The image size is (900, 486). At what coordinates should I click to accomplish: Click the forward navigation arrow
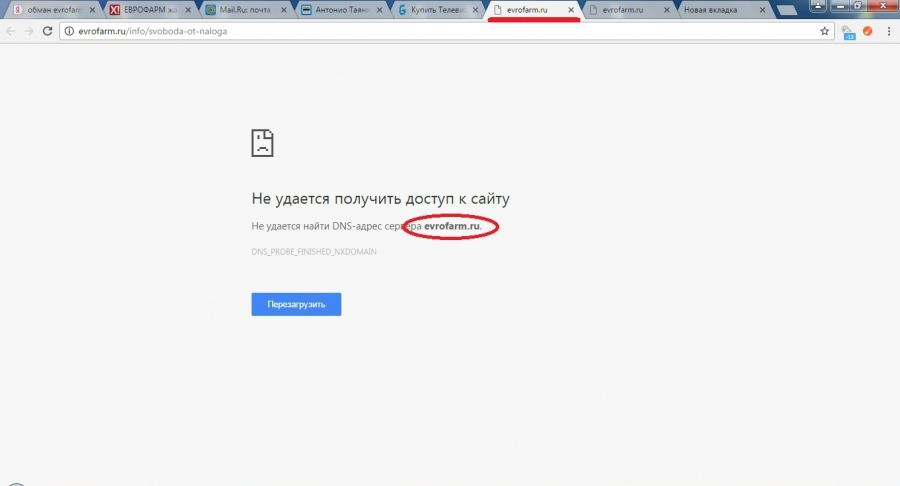pyautogui.click(x=29, y=31)
